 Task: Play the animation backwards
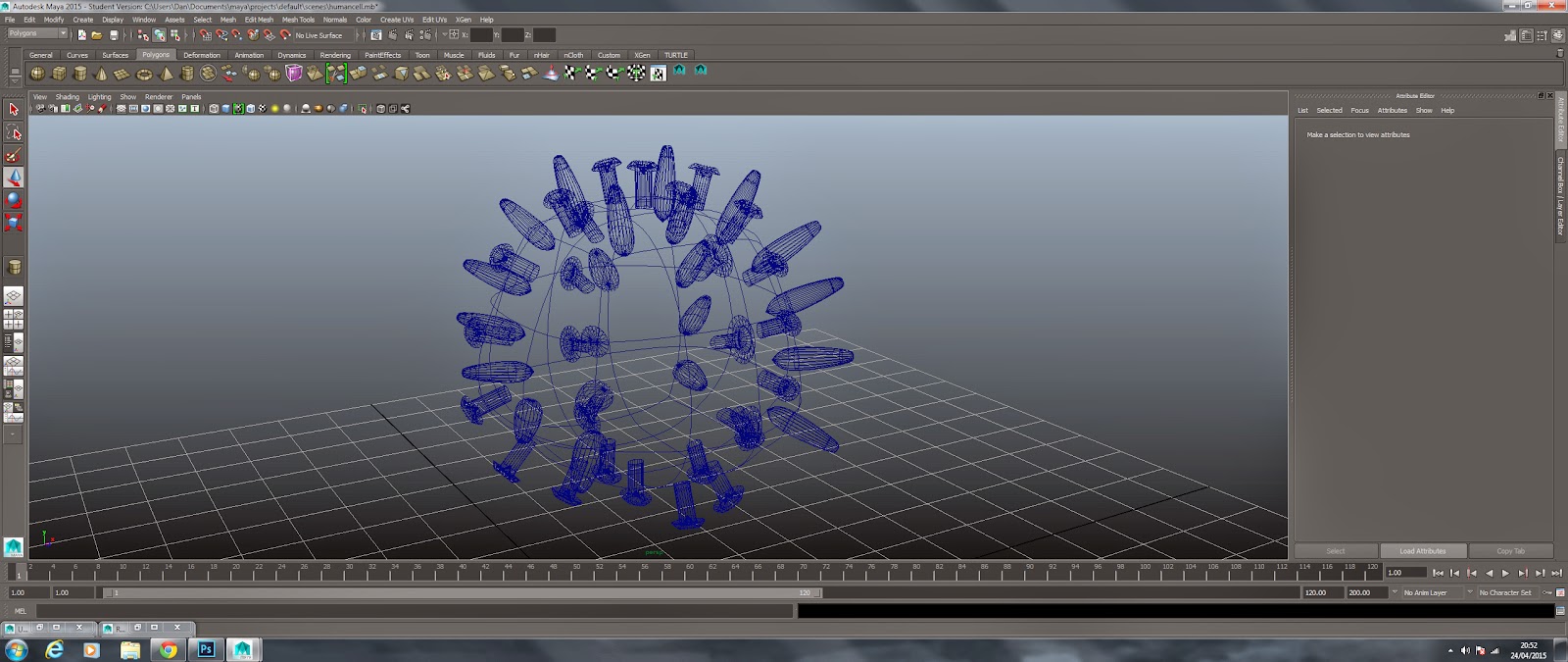click(1489, 573)
